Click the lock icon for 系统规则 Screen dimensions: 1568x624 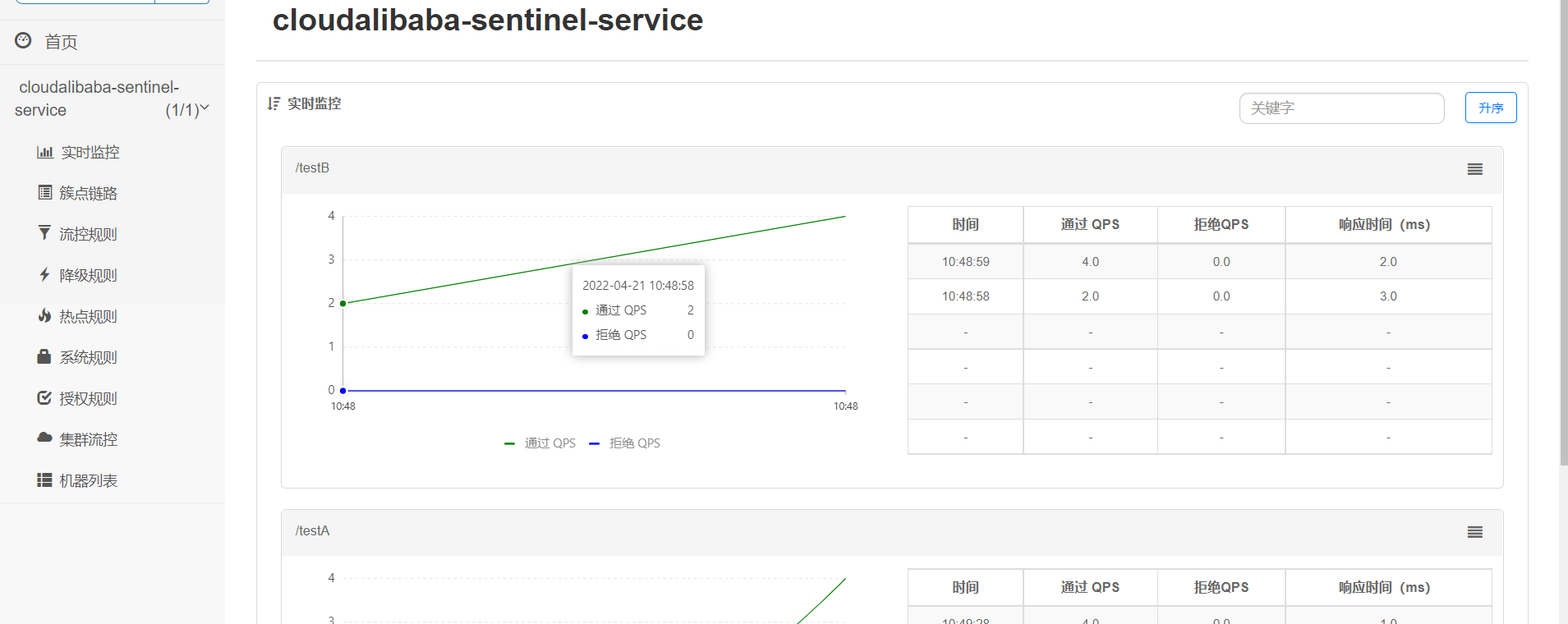point(44,356)
